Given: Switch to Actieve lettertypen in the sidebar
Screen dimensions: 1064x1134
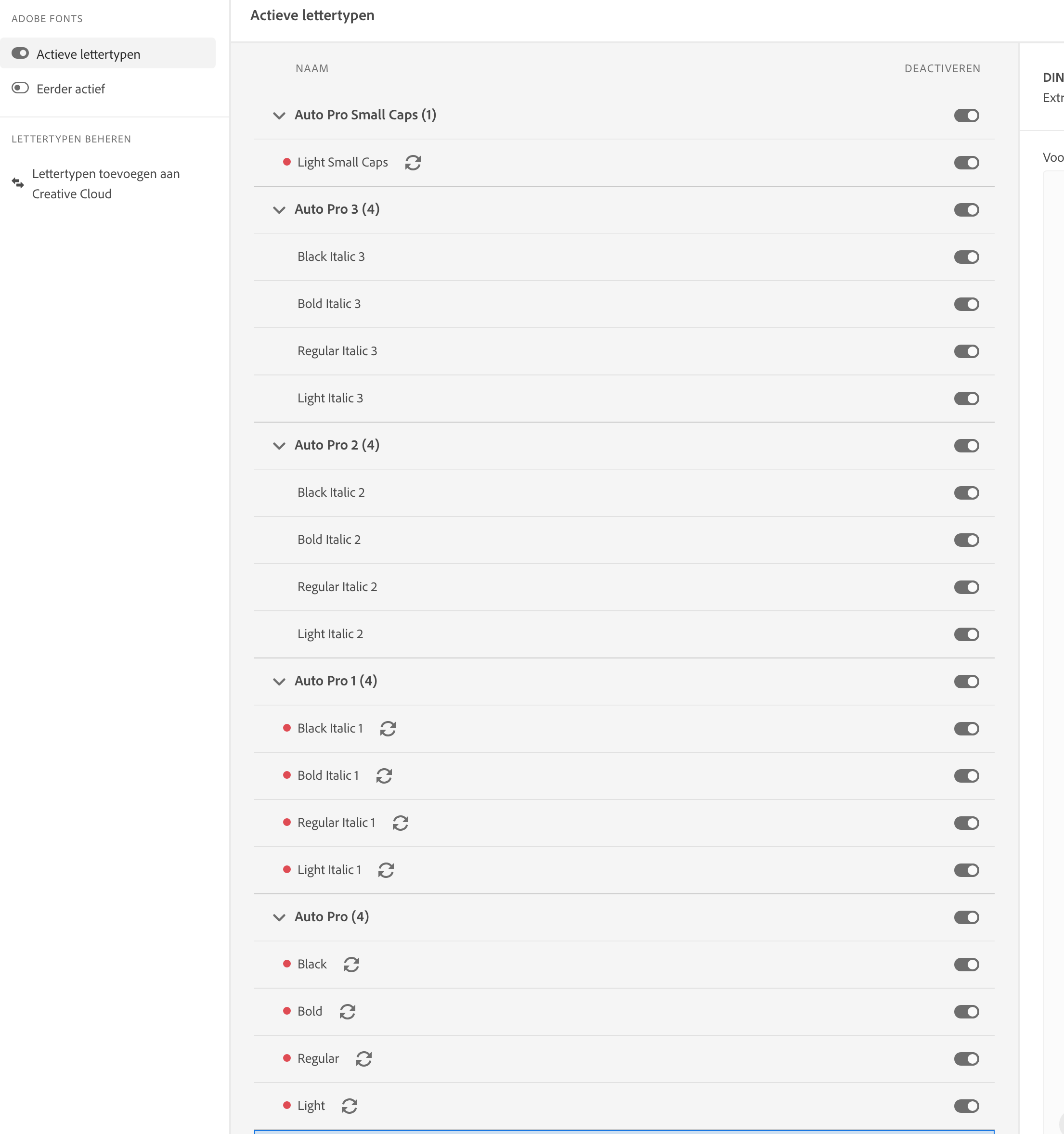Looking at the screenshot, I should click(89, 53).
